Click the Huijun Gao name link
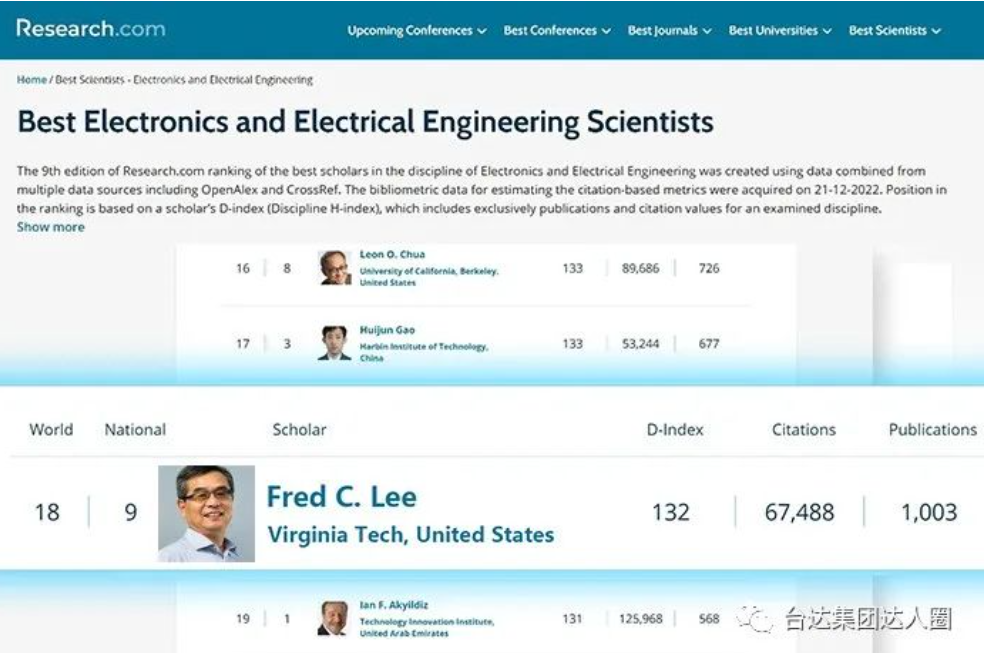The width and height of the screenshot is (990, 653). pyautogui.click(x=387, y=330)
